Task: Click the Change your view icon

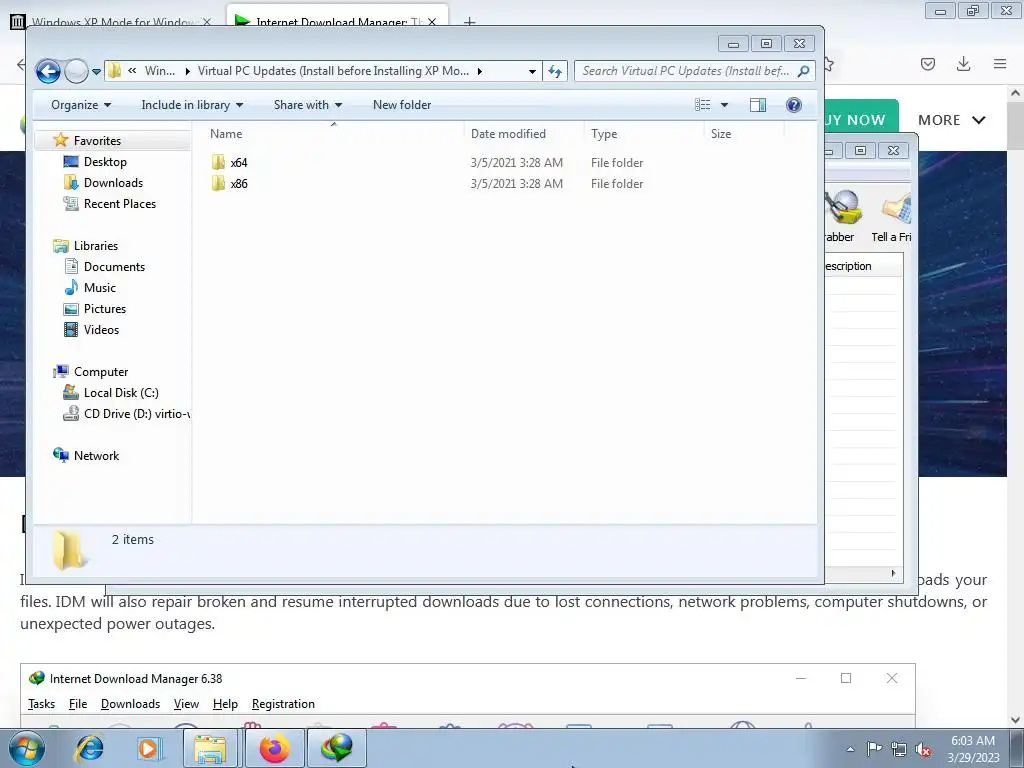Action: coord(703,105)
